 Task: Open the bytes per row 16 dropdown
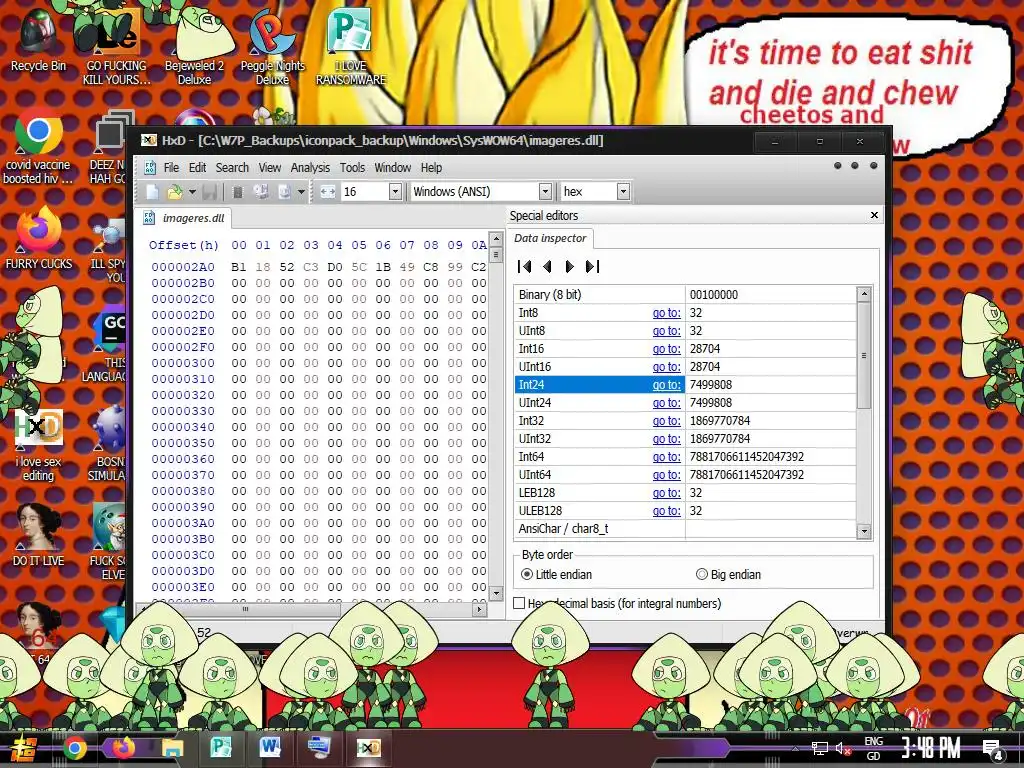(x=395, y=191)
